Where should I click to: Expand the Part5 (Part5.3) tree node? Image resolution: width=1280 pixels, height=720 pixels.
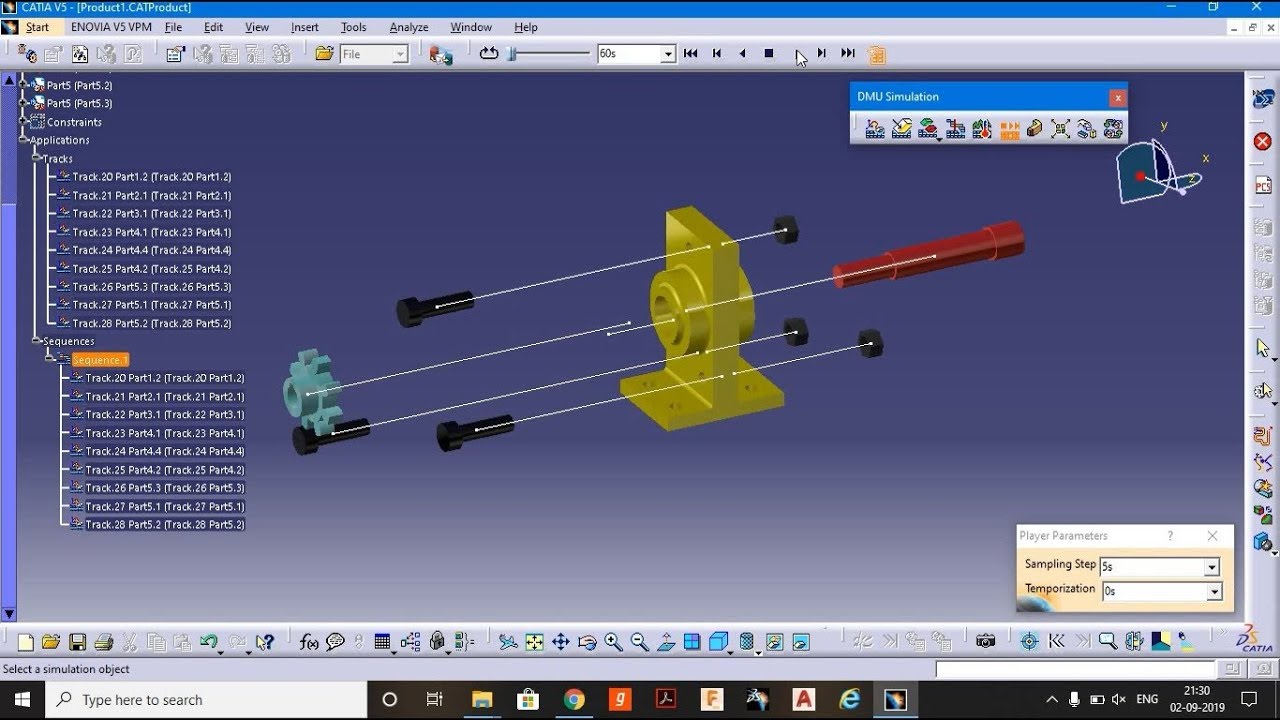(x=25, y=104)
